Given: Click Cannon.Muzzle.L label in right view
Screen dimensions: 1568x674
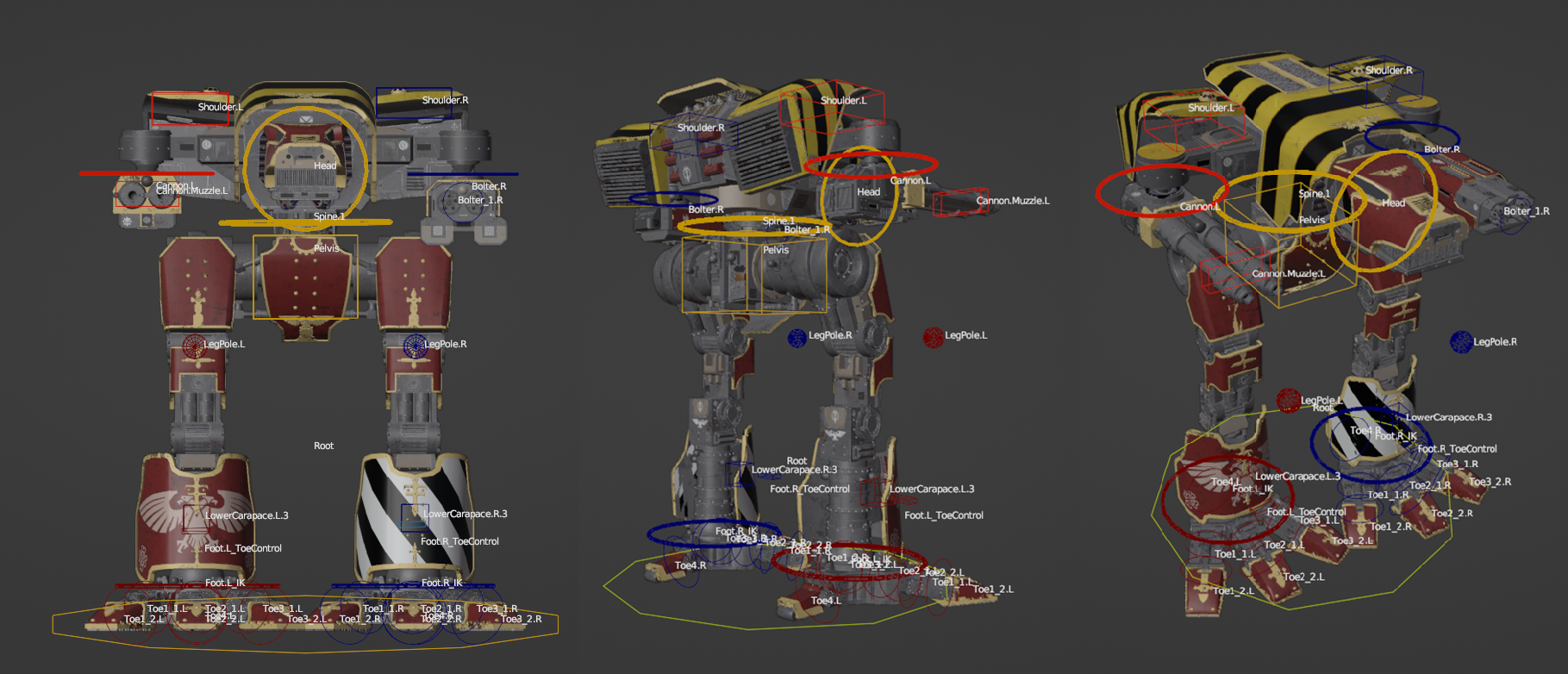Looking at the screenshot, I should click(1289, 273).
